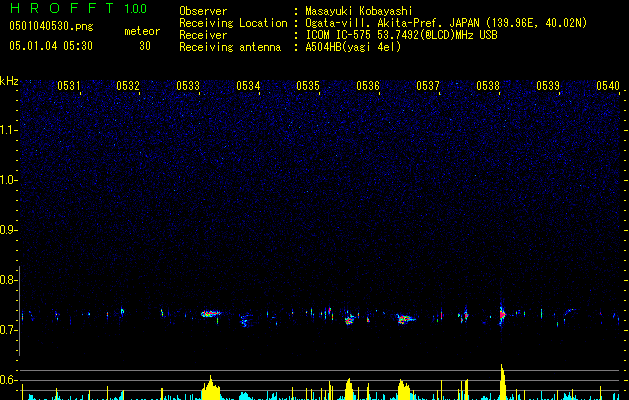The height and width of the screenshot is (400, 629).
Task: Click the 0.8 frequency axis label
Action: coord(9,280)
